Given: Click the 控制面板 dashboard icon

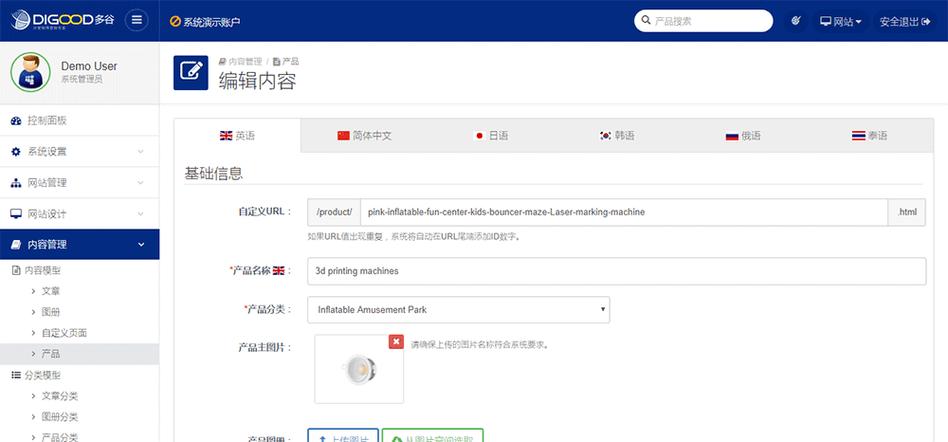Looking at the screenshot, I should point(16,120).
